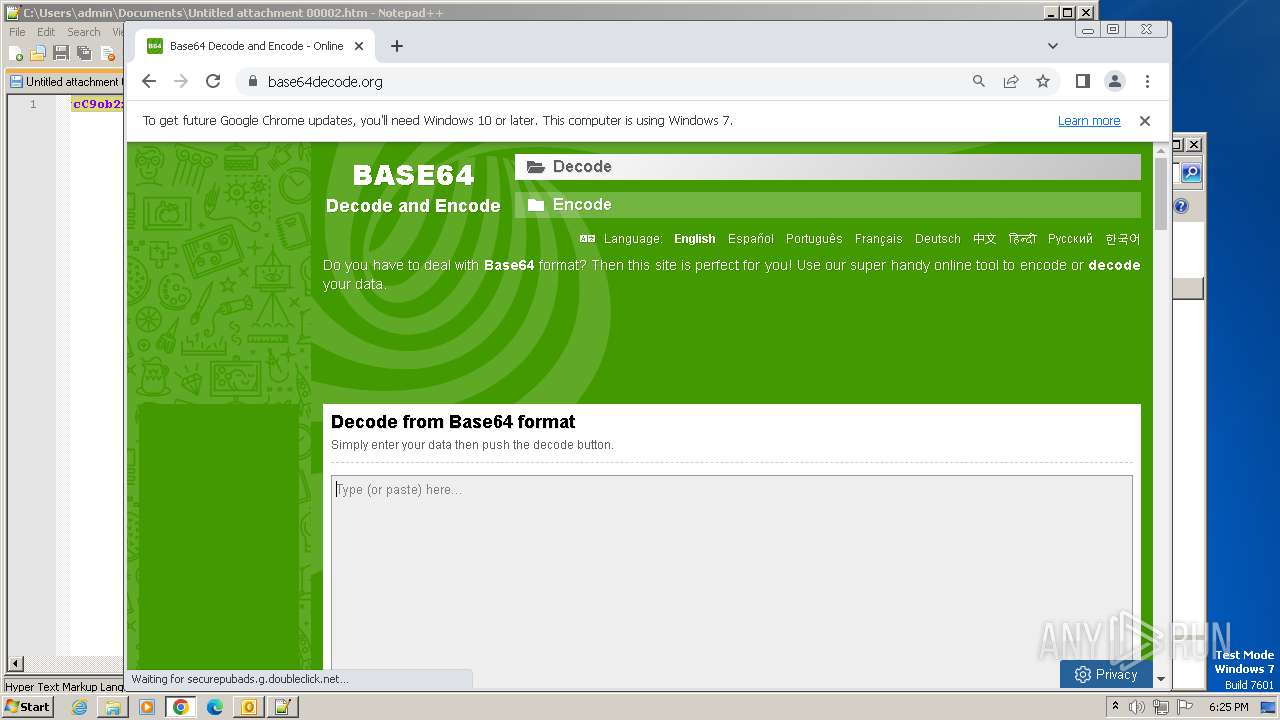
Task: Click the Learn more link
Action: (x=1089, y=121)
